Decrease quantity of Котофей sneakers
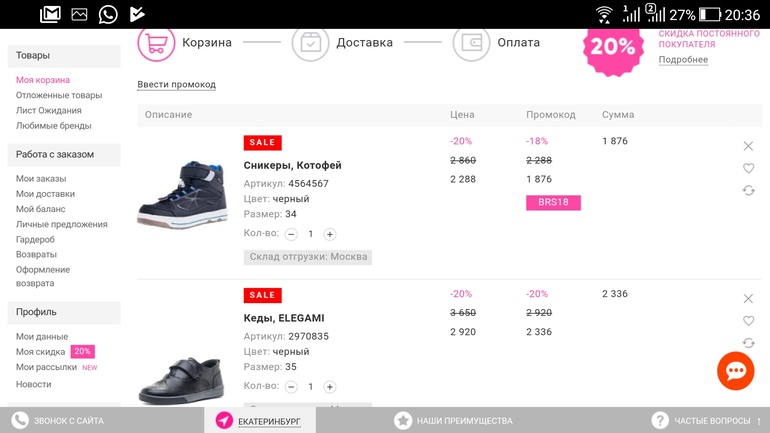This screenshot has width=770, height=433. click(291, 234)
